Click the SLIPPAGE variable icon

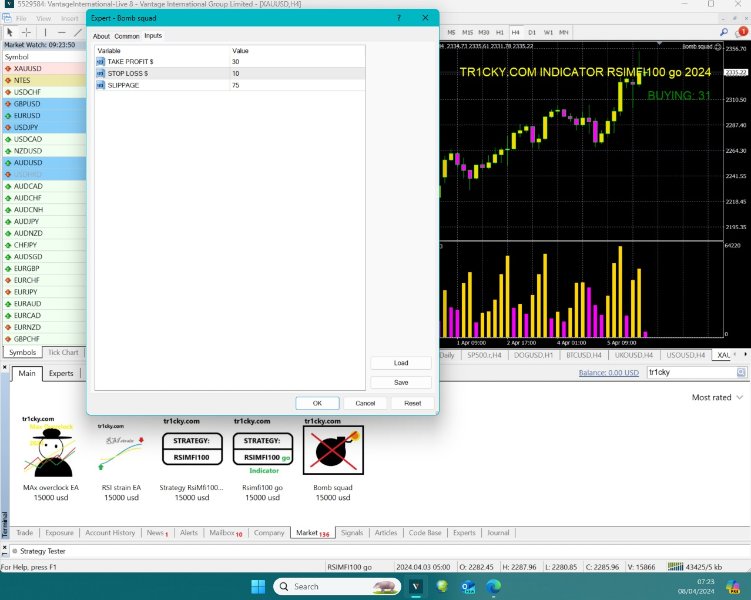coord(101,85)
